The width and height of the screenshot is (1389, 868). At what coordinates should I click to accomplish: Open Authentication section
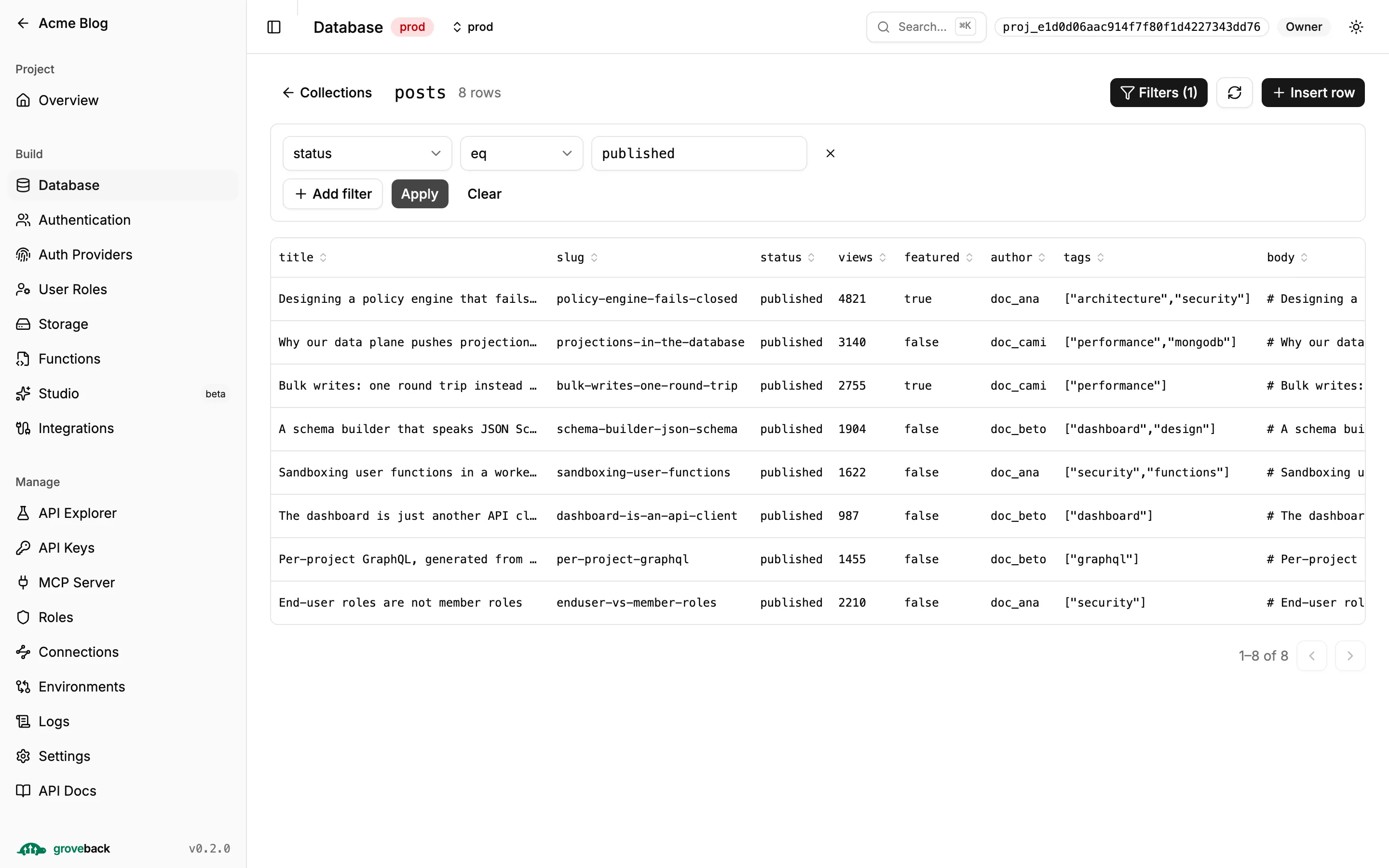coord(123,220)
